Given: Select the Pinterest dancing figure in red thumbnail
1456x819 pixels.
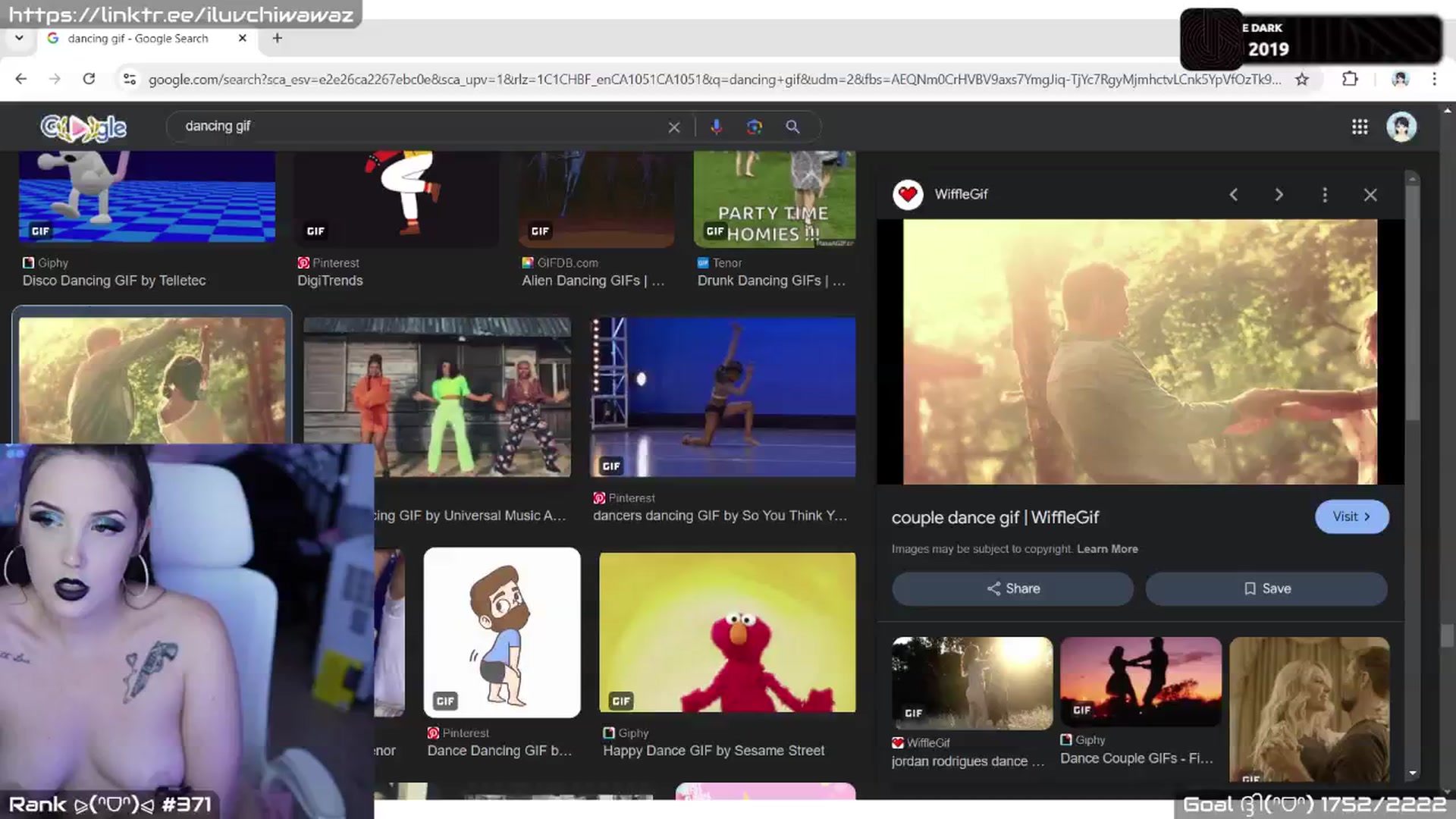Looking at the screenshot, I should (x=397, y=199).
